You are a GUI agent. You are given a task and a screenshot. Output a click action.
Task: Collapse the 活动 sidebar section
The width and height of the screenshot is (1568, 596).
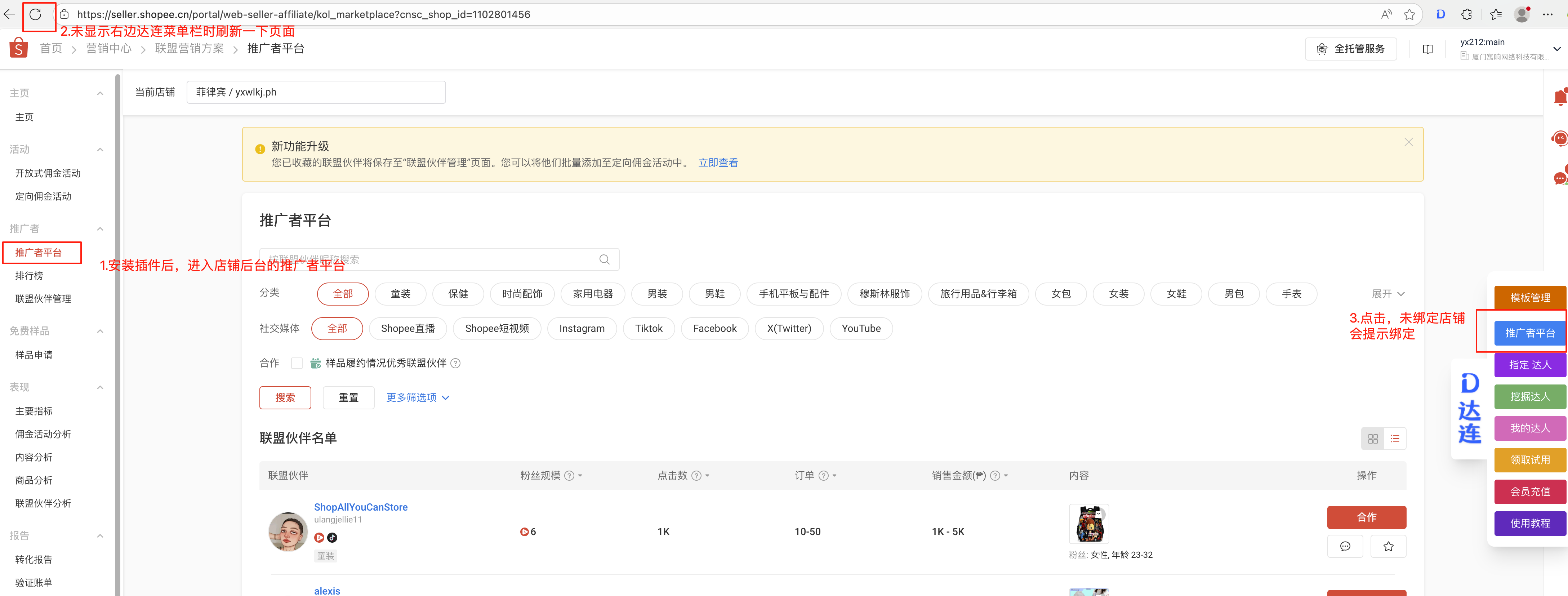click(x=100, y=150)
